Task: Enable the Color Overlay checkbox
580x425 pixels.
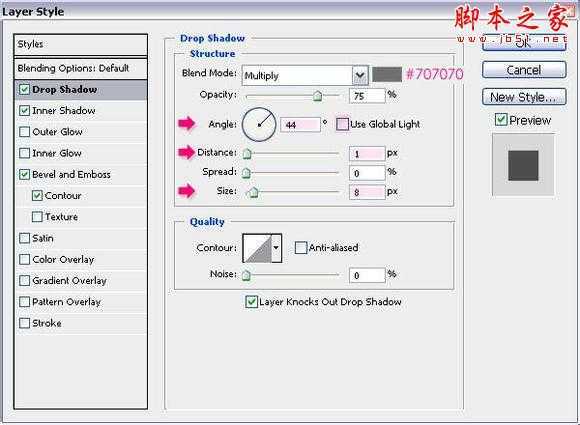Action: [x=24, y=260]
